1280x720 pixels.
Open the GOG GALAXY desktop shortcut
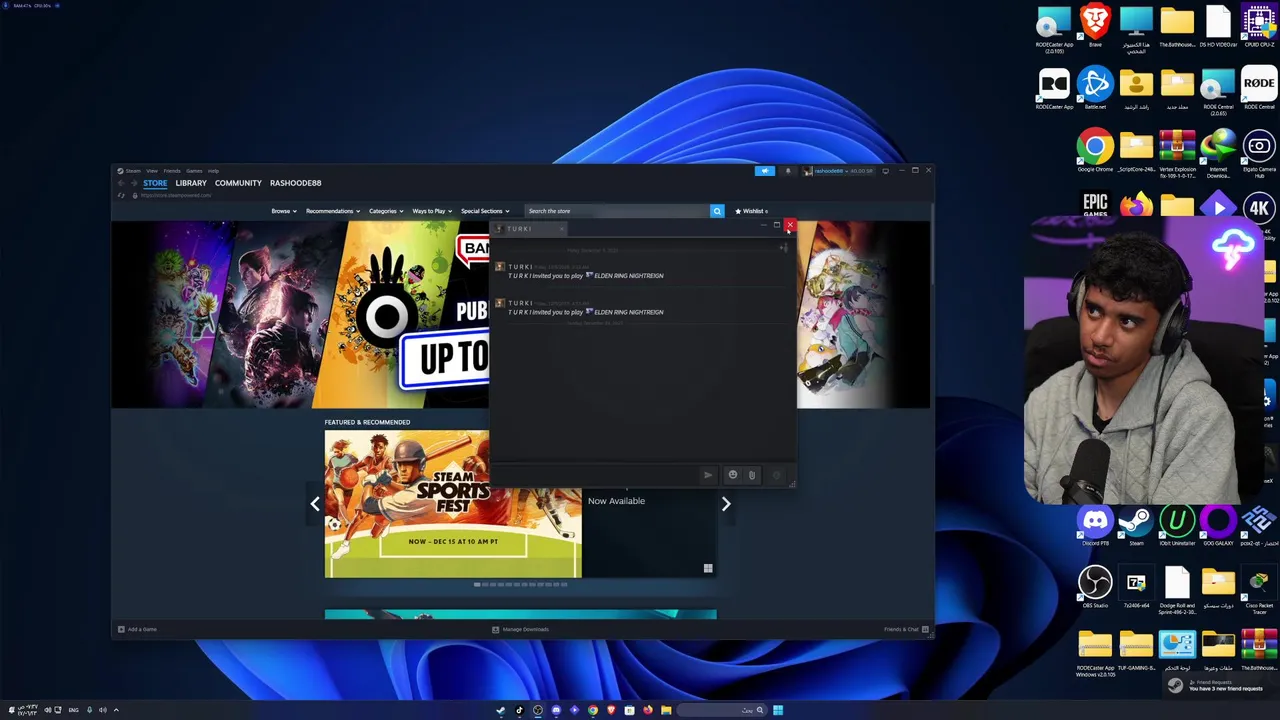tap(1218, 524)
